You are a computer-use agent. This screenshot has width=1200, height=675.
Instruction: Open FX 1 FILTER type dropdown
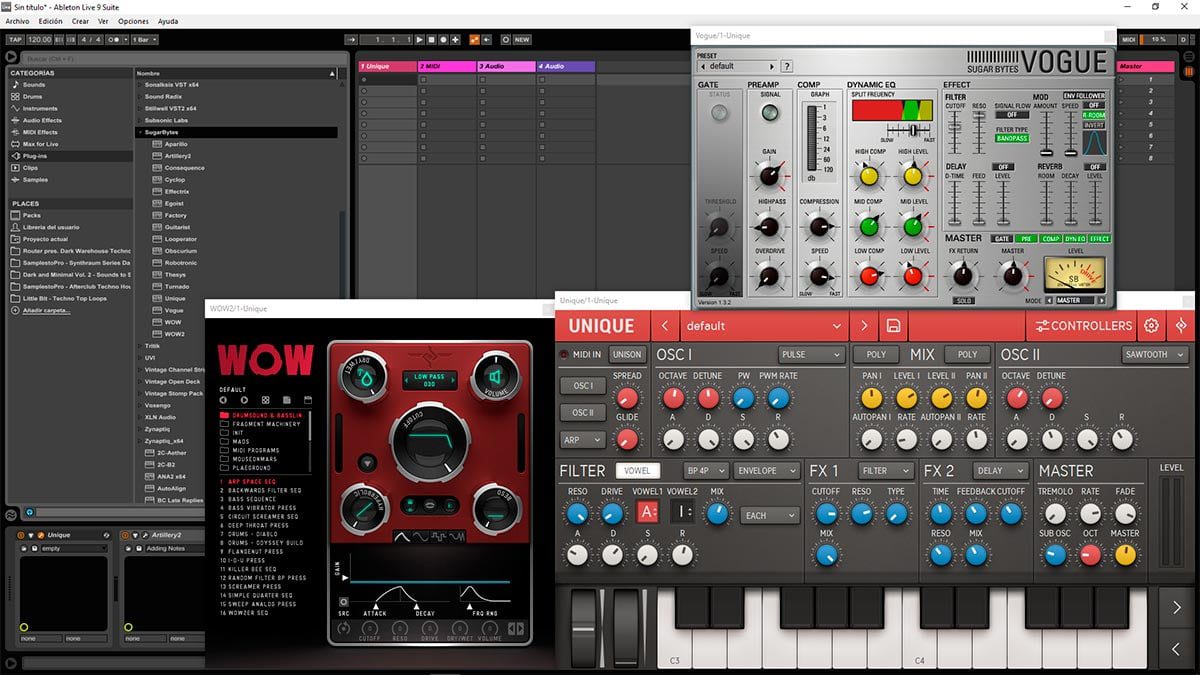pyautogui.click(x=886, y=471)
